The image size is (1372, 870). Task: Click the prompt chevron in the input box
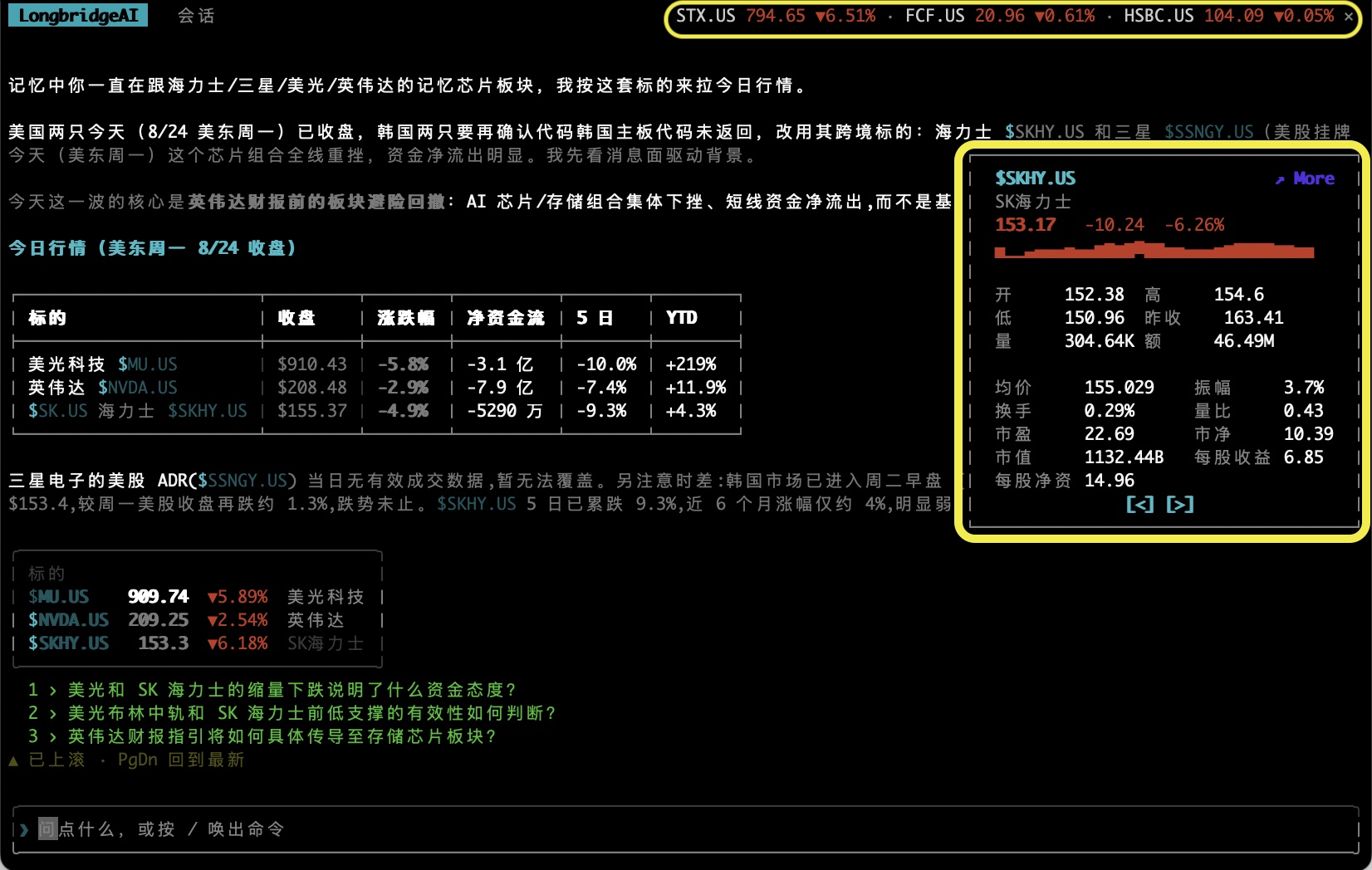(24, 829)
